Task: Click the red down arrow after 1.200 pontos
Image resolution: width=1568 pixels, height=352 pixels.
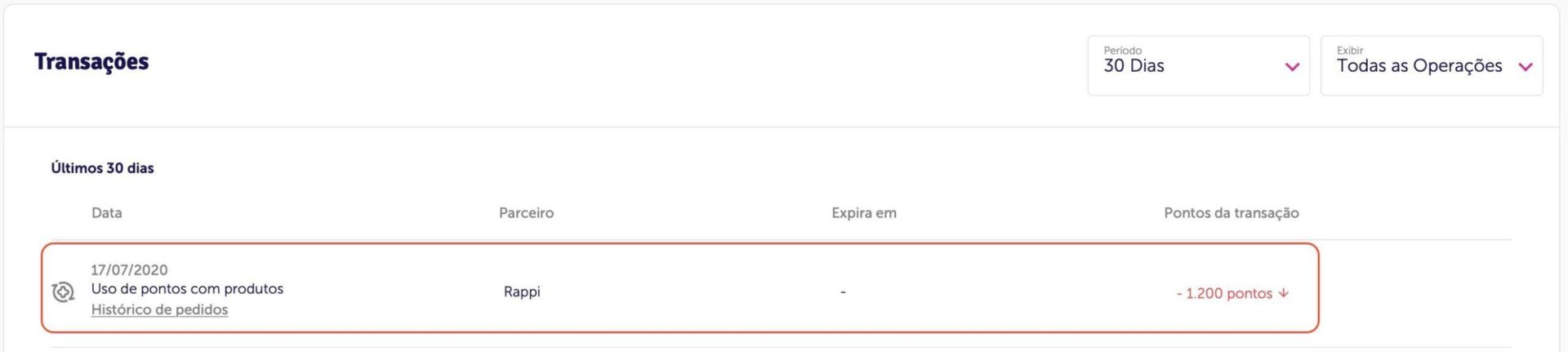Action: 1284,293
